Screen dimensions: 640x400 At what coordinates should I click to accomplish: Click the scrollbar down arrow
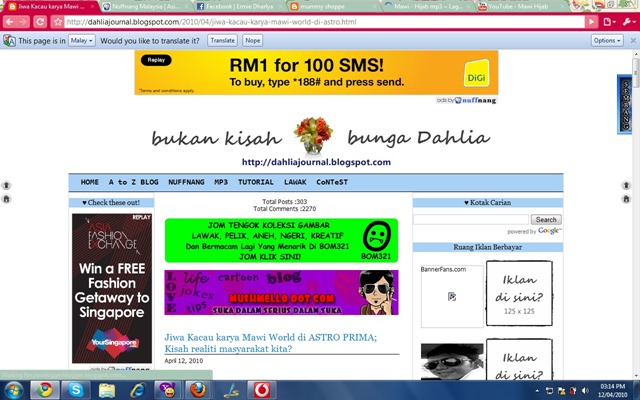click(636, 376)
